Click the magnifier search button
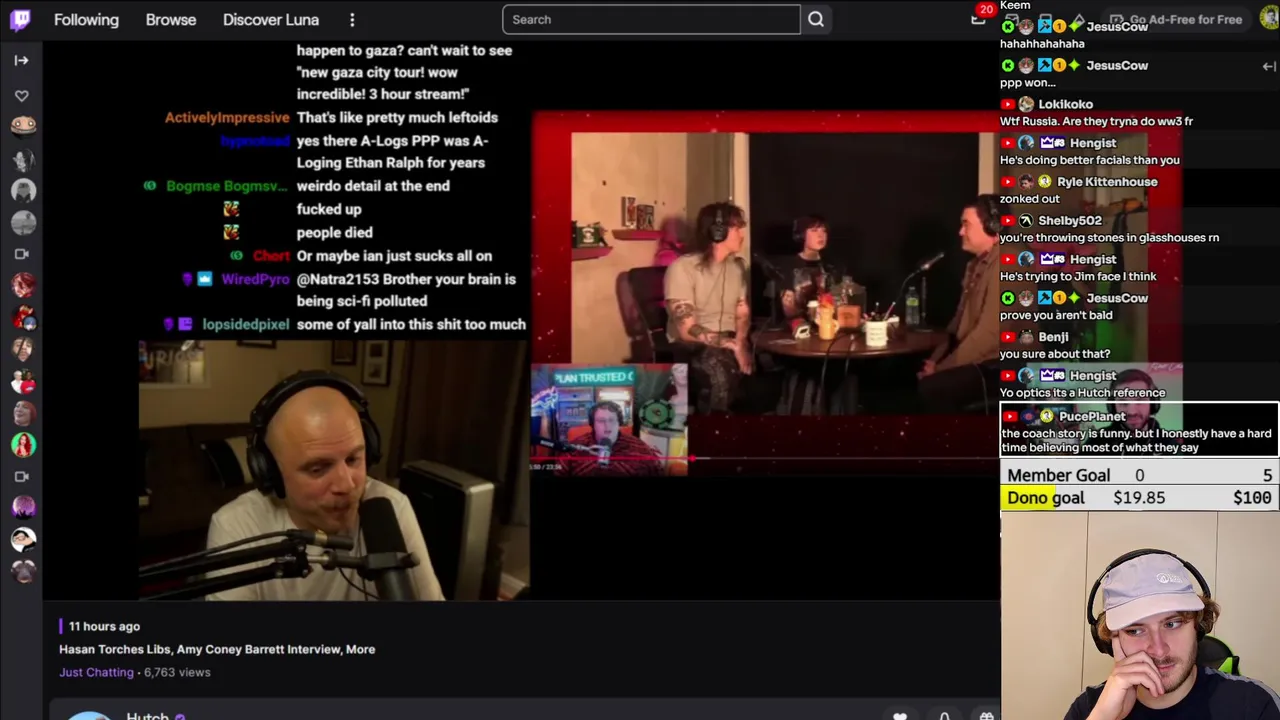Screen dimensions: 1280x720 (816, 19)
